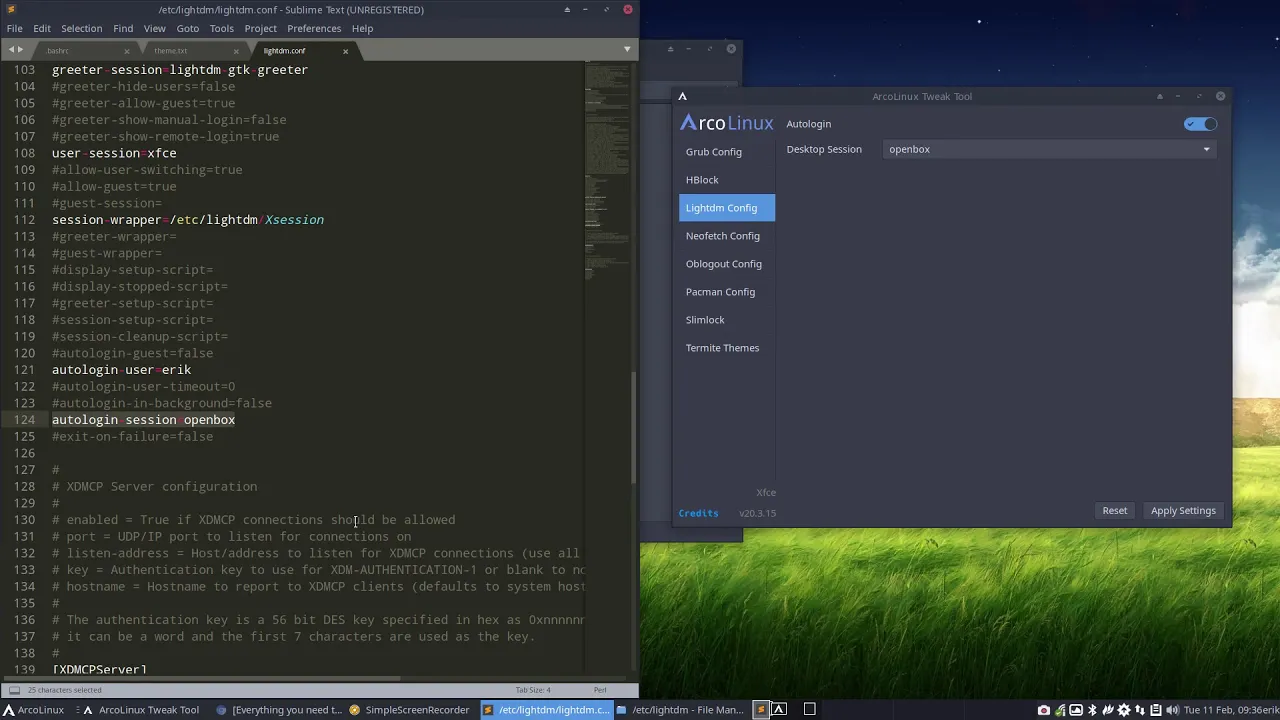1280x720 pixels.
Task: Select HBlock in the sidebar
Action: tap(726, 180)
